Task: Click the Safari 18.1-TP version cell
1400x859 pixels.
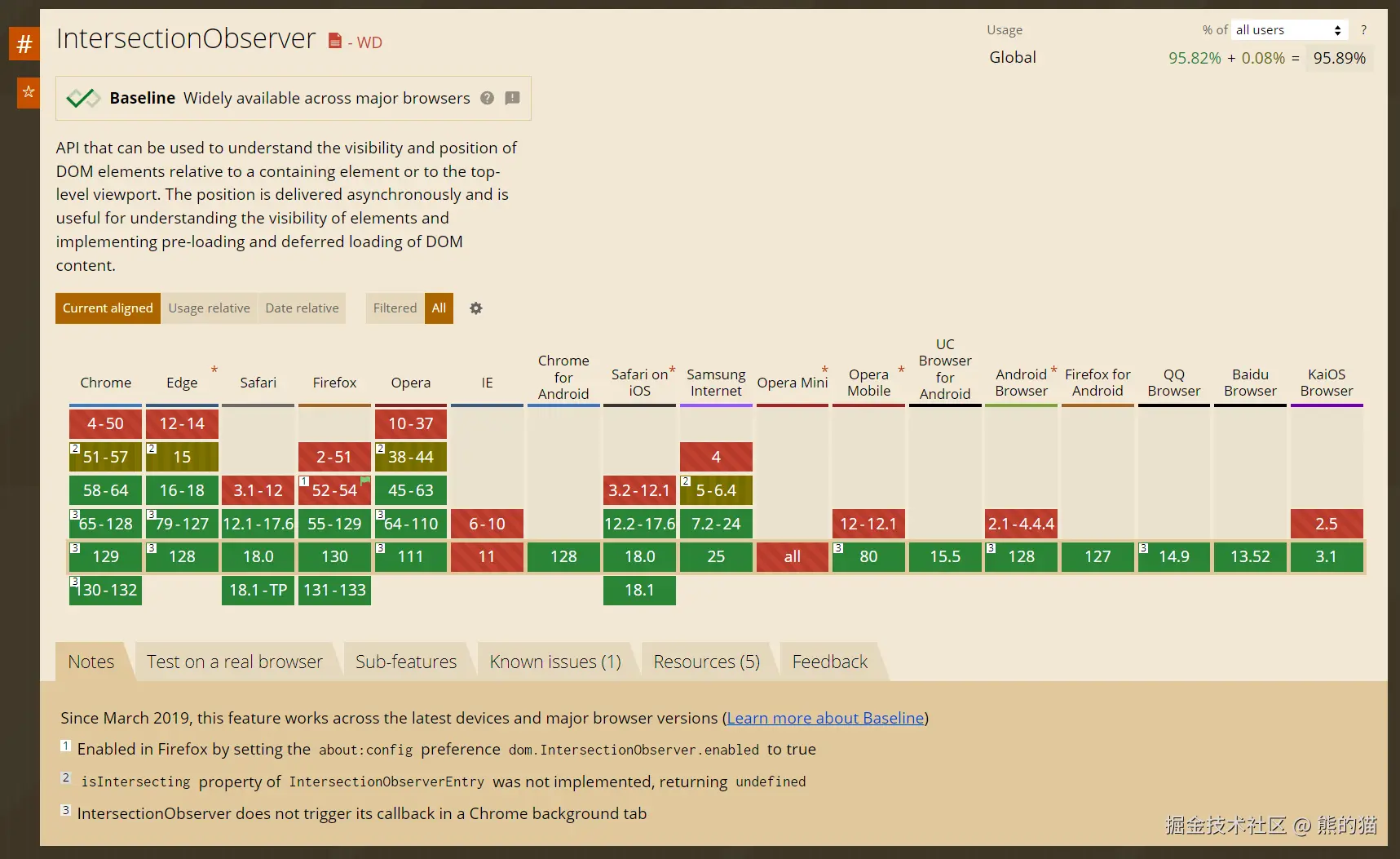Action: (x=258, y=590)
